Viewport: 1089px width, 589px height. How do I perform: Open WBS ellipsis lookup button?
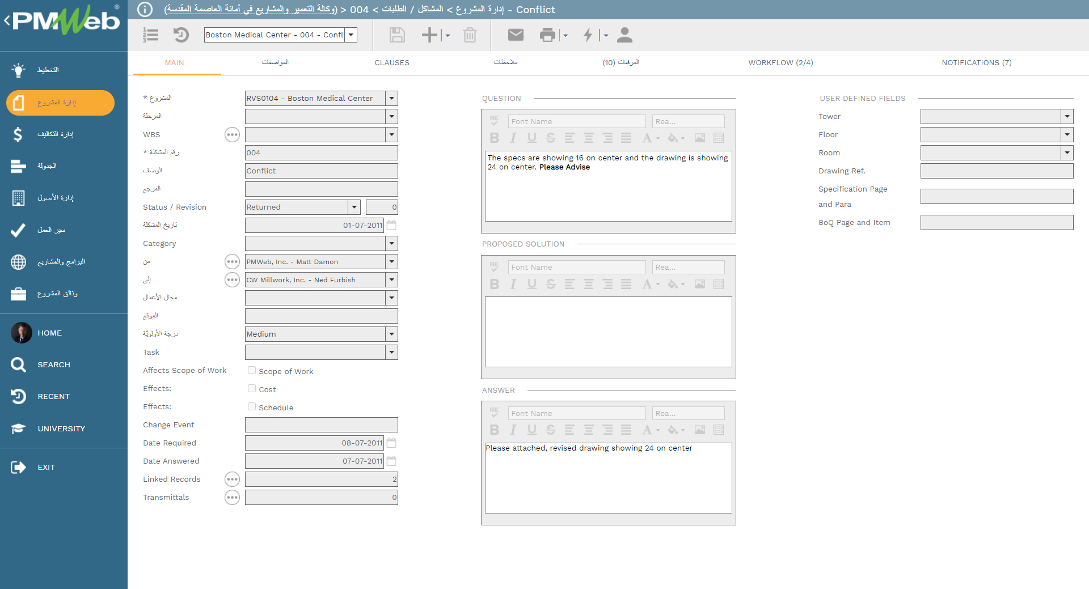pos(232,135)
